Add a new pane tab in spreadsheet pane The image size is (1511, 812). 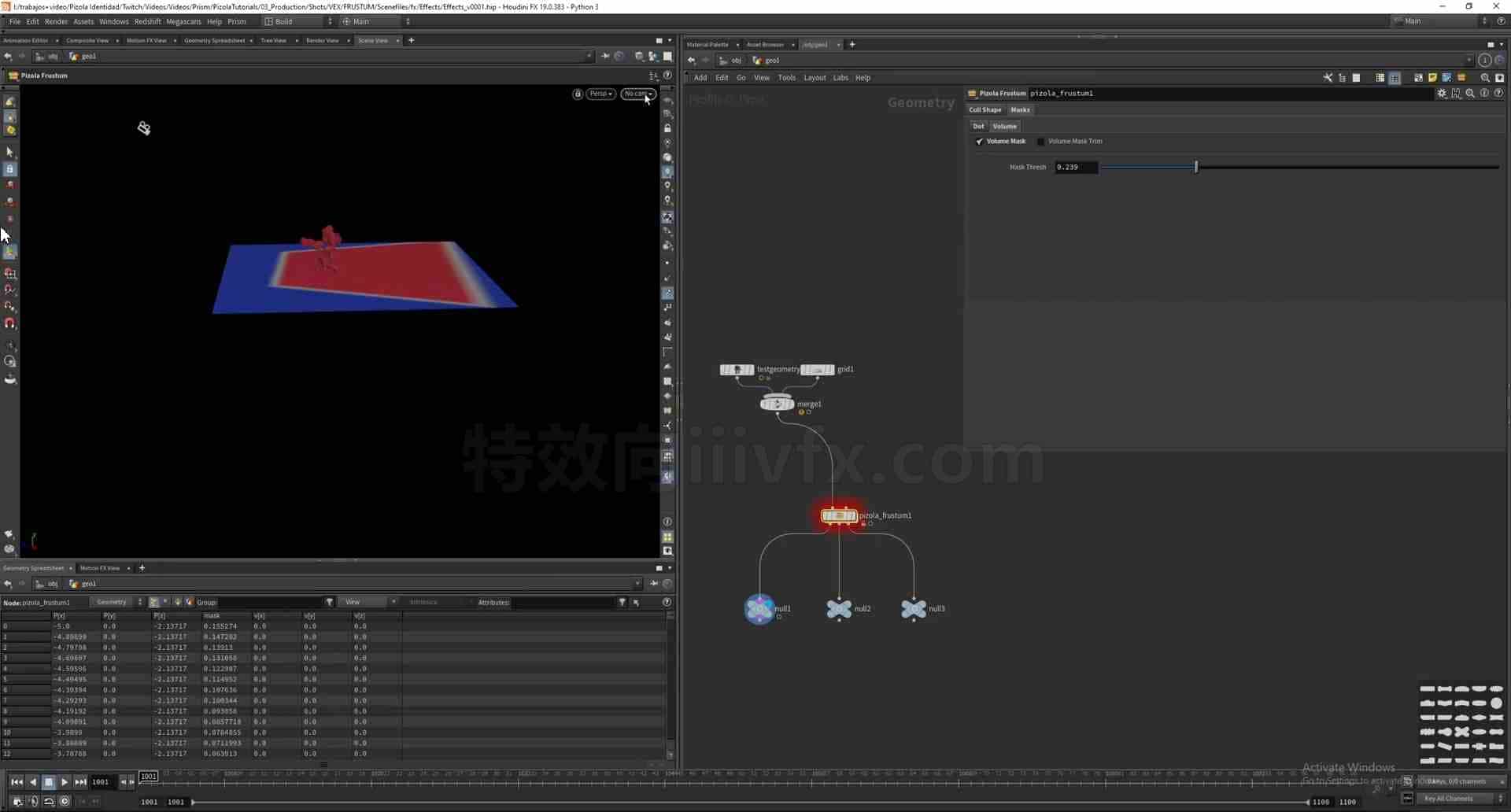click(x=142, y=567)
